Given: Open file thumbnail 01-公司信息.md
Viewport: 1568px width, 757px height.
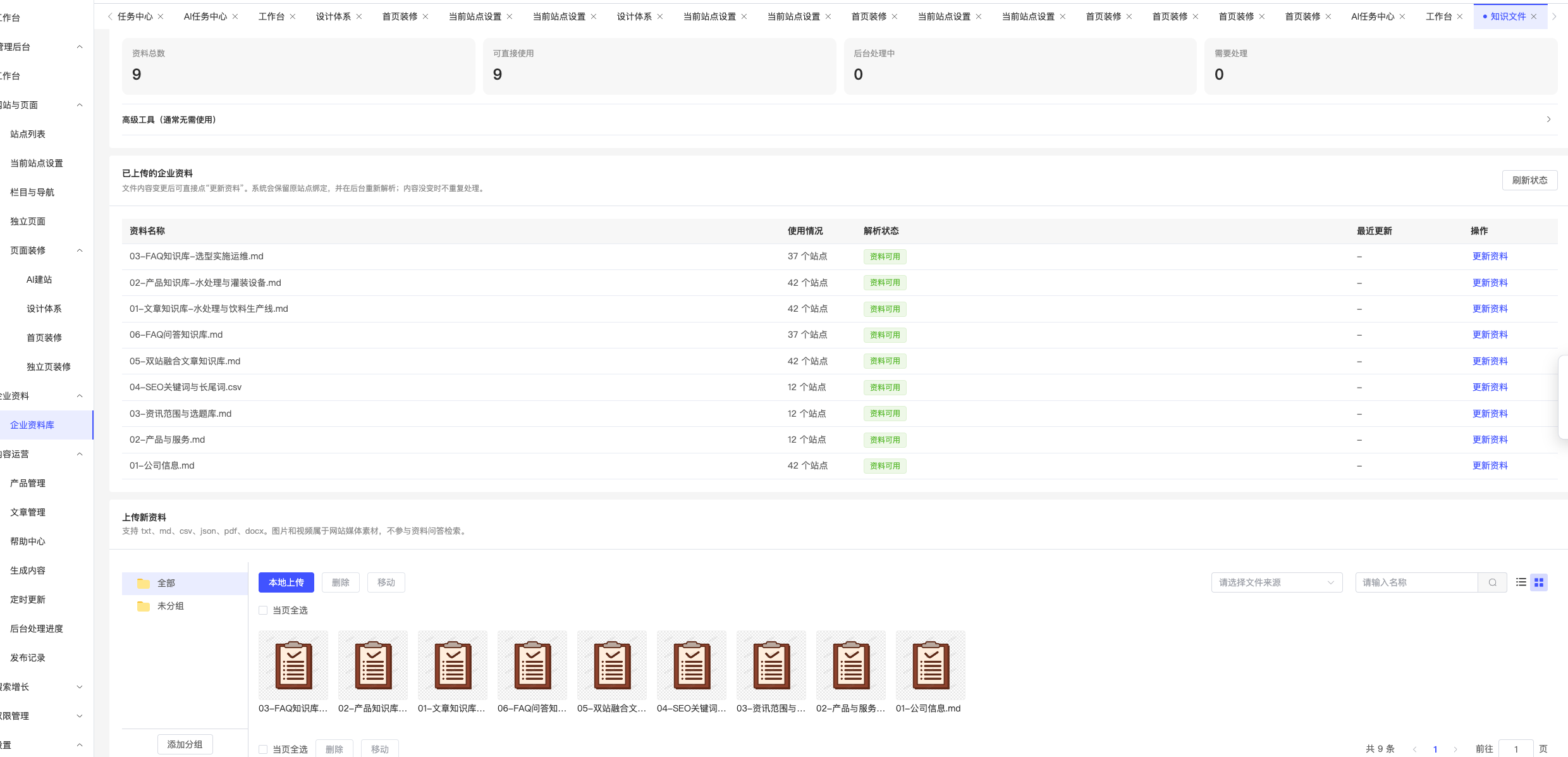Looking at the screenshot, I should coord(931,665).
